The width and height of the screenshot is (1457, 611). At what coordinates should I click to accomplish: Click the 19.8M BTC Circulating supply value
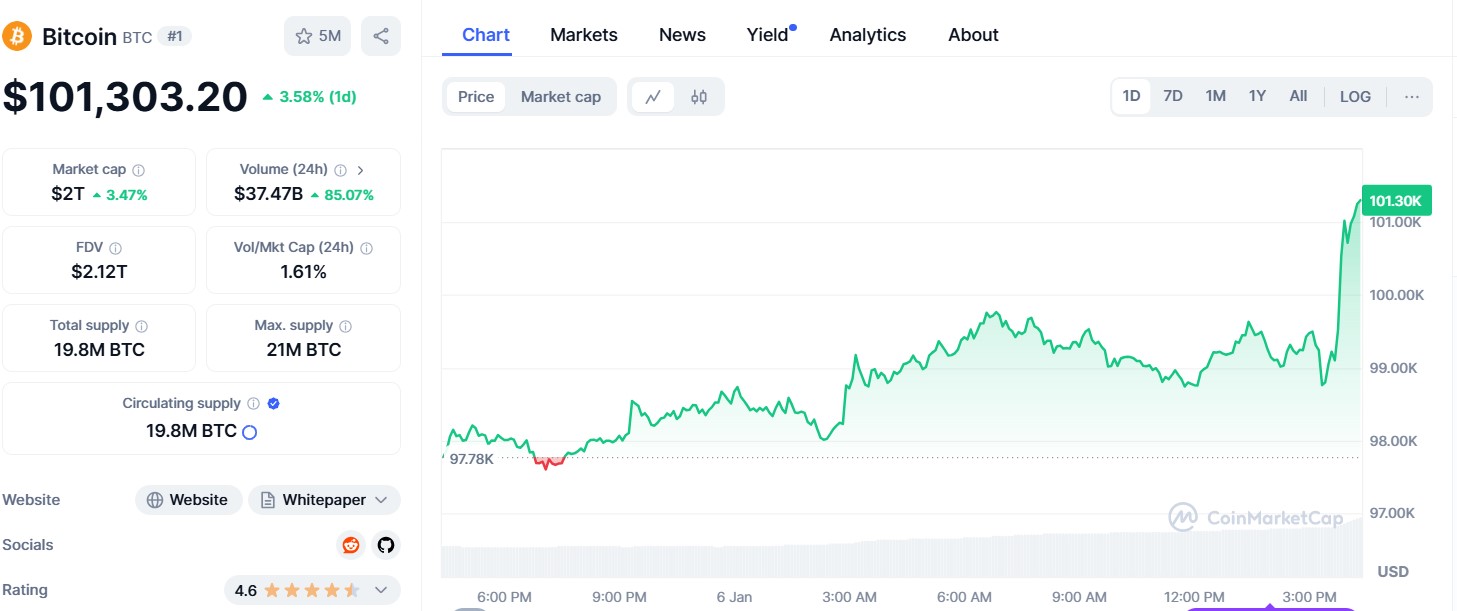pyautogui.click(x=192, y=431)
